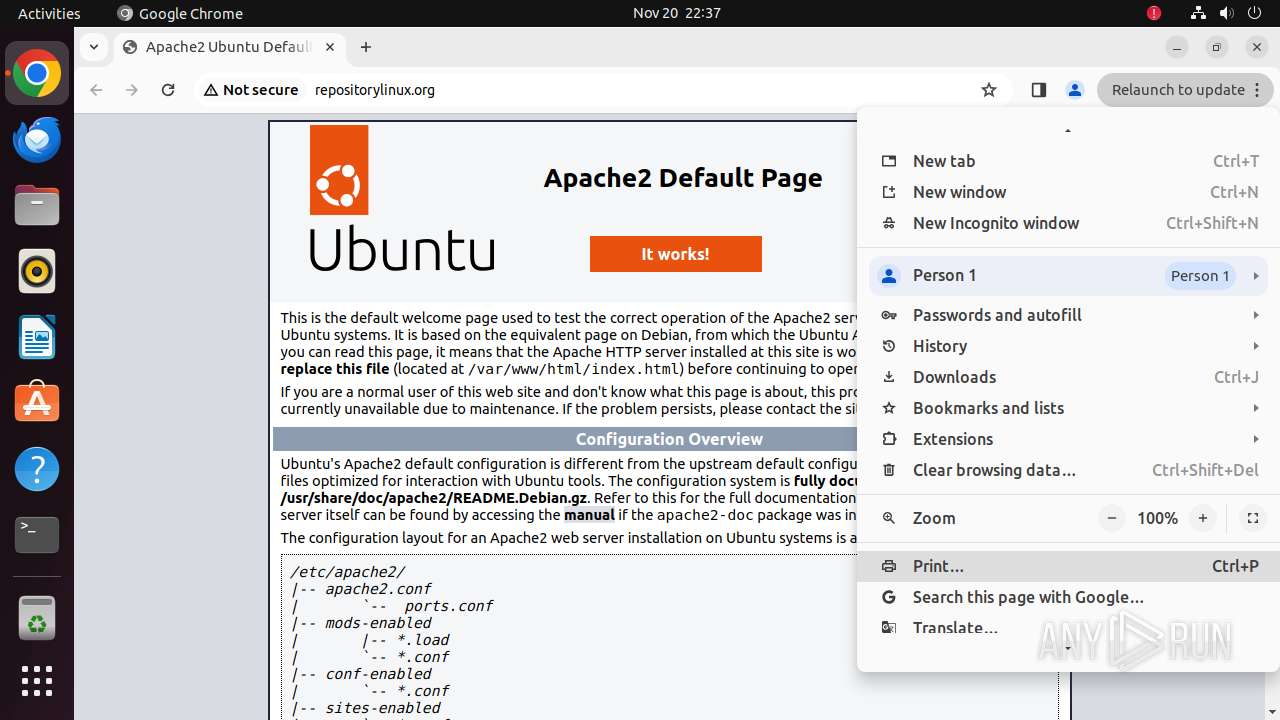Image resolution: width=1280 pixels, height=720 pixels.
Task: Click the browser forward arrow
Action: [x=132, y=90]
